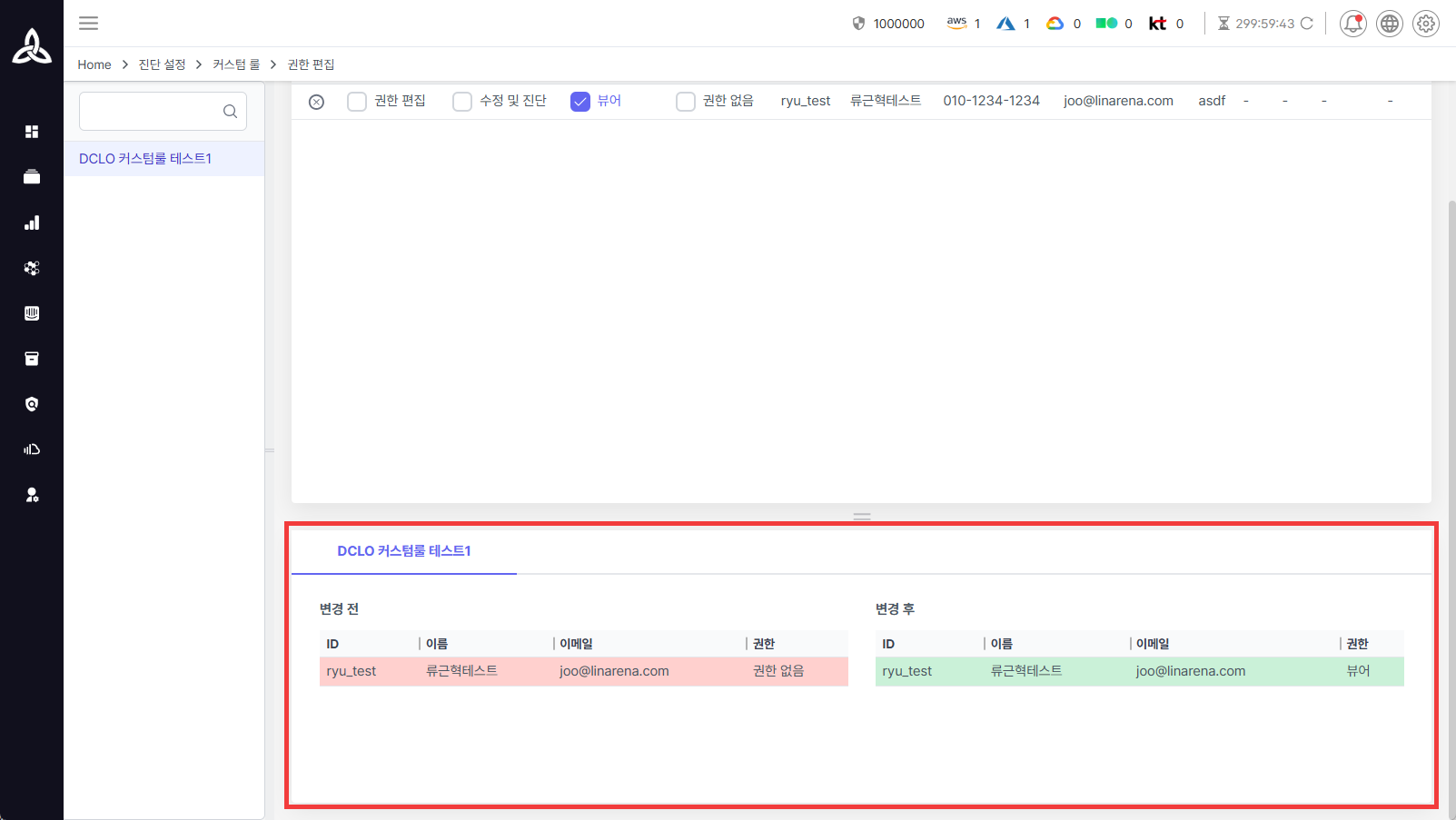Select DCLO 커스텀롤 테스트1 in the left list

[x=145, y=159]
